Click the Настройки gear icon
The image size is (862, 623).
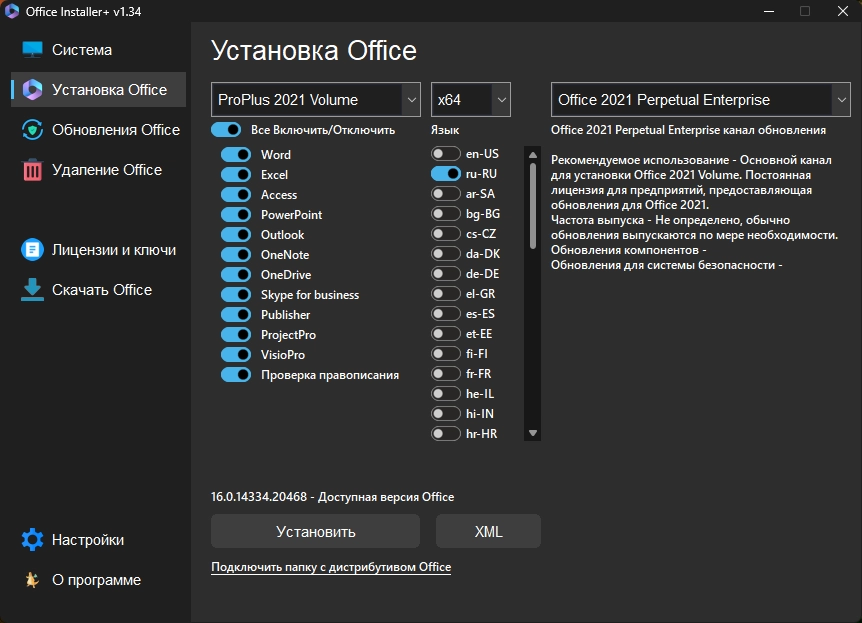pyautogui.click(x=33, y=540)
